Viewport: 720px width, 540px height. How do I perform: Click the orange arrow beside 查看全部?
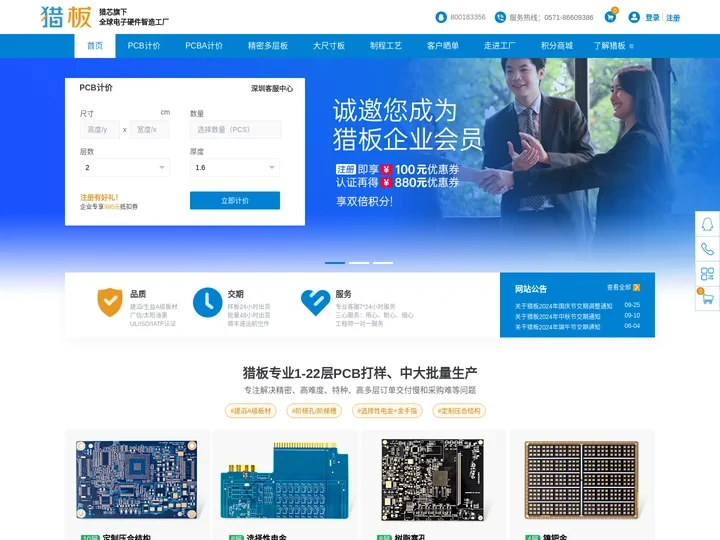coord(636,287)
